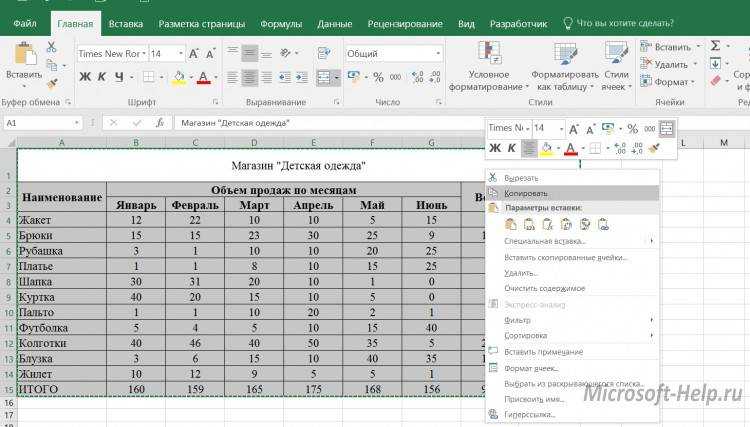Decrease decimal places in the ribbon
Image resolution: width=750 pixels, height=427 pixels.
pyautogui.click(x=435, y=77)
